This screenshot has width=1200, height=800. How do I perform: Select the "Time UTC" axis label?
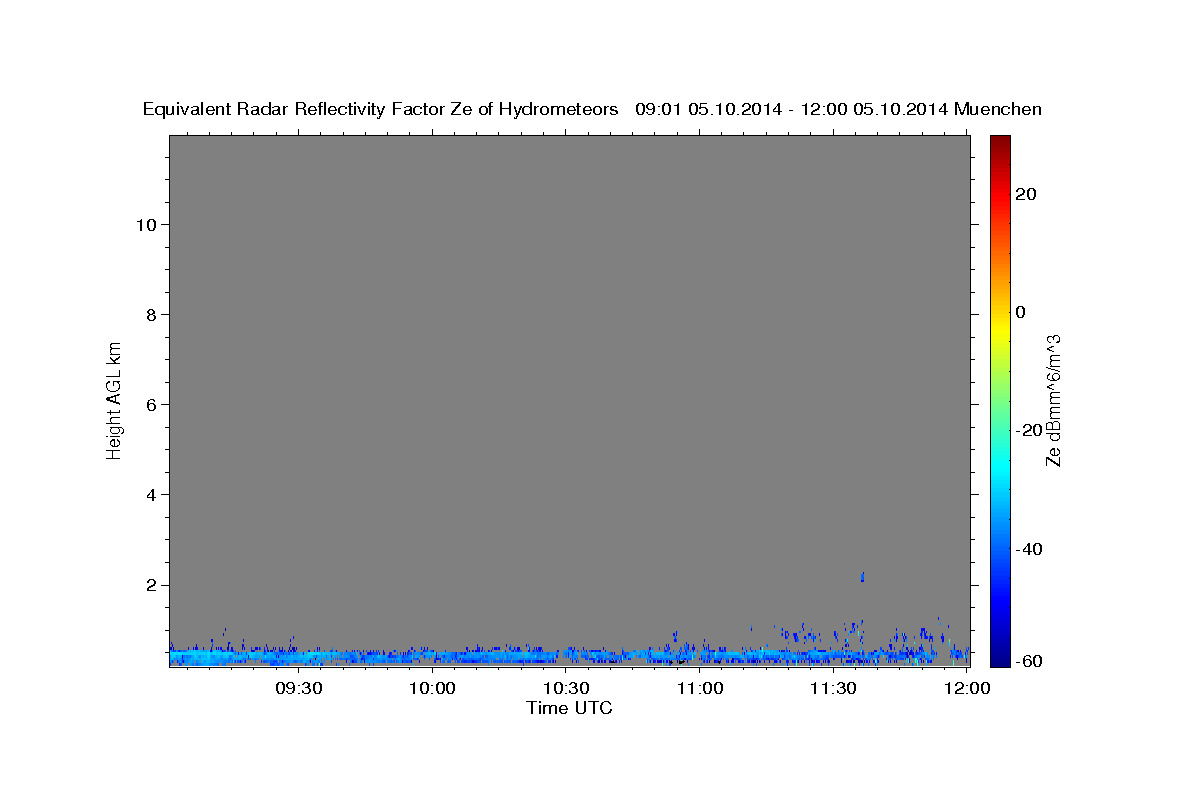[569, 708]
